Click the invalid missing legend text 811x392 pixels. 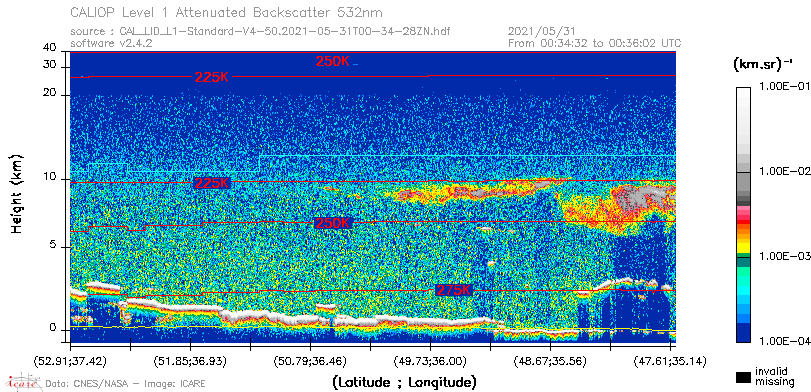click(x=774, y=376)
